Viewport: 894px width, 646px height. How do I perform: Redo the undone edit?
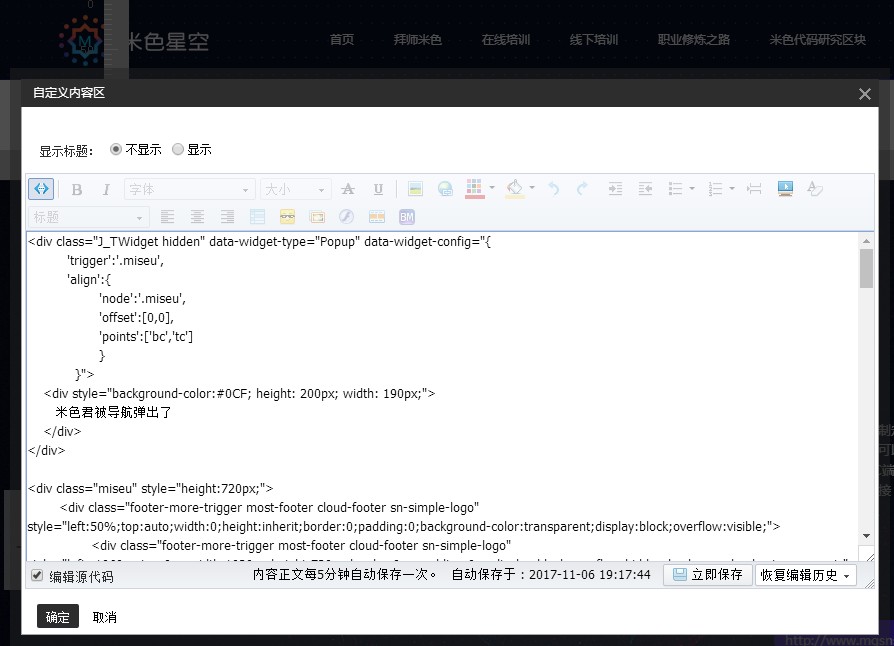581,189
